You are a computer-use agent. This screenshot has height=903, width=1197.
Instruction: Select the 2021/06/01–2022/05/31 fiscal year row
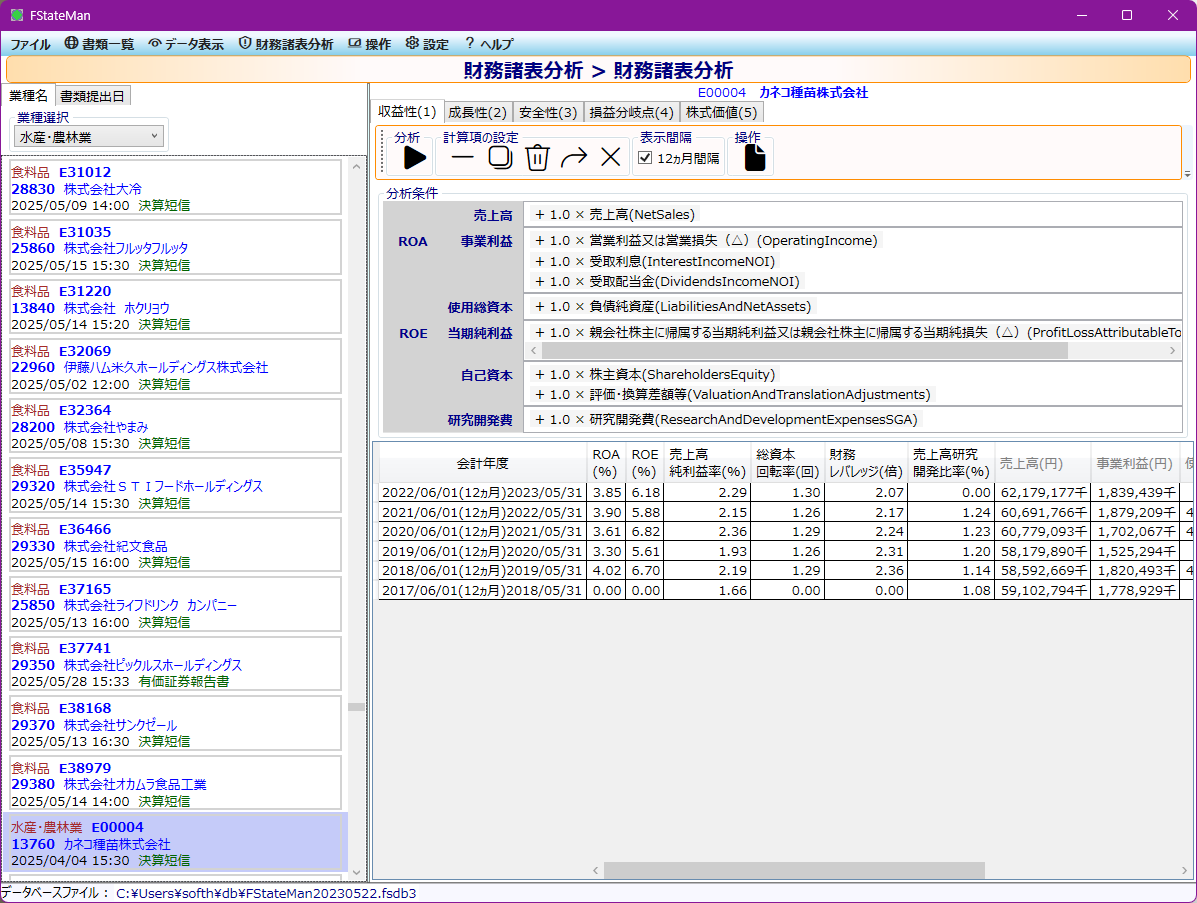[786, 513]
